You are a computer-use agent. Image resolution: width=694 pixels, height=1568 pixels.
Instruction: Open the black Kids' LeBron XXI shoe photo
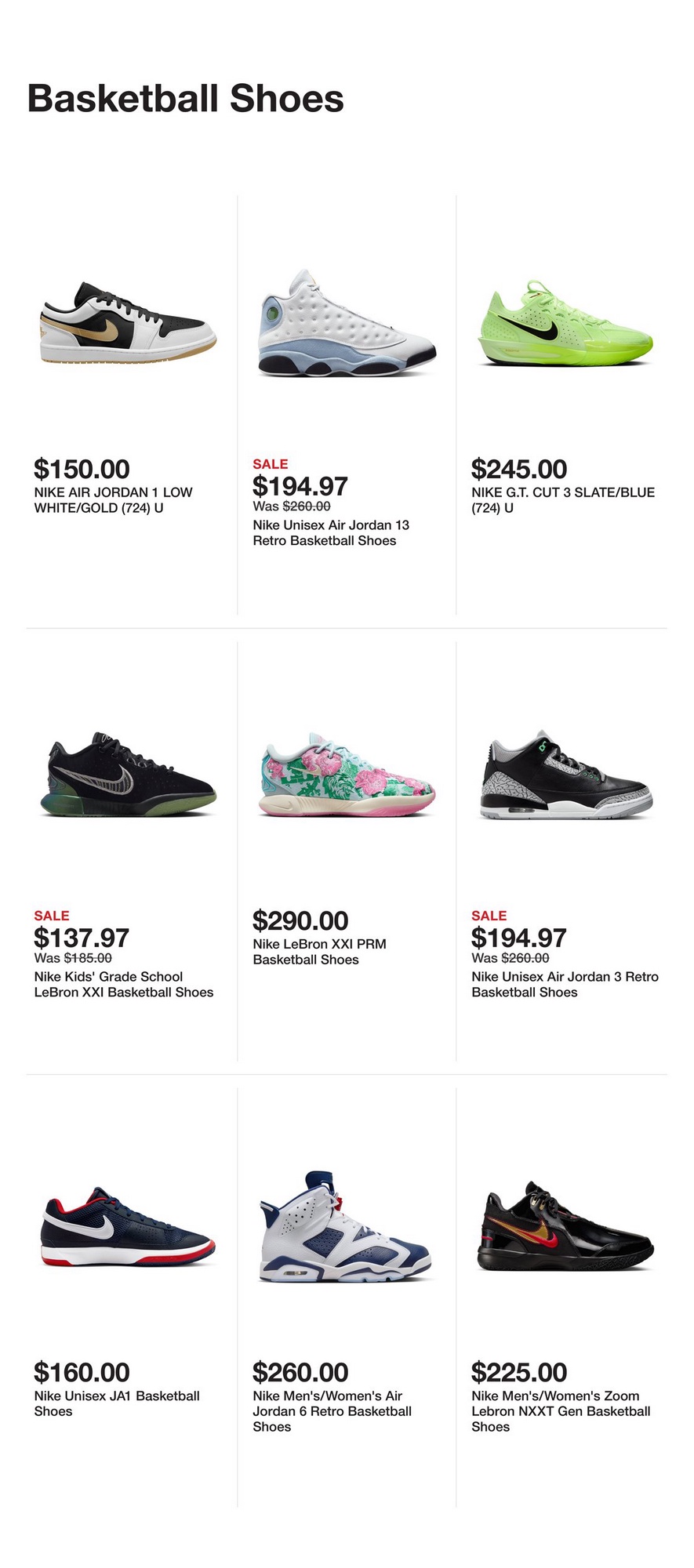click(x=129, y=776)
